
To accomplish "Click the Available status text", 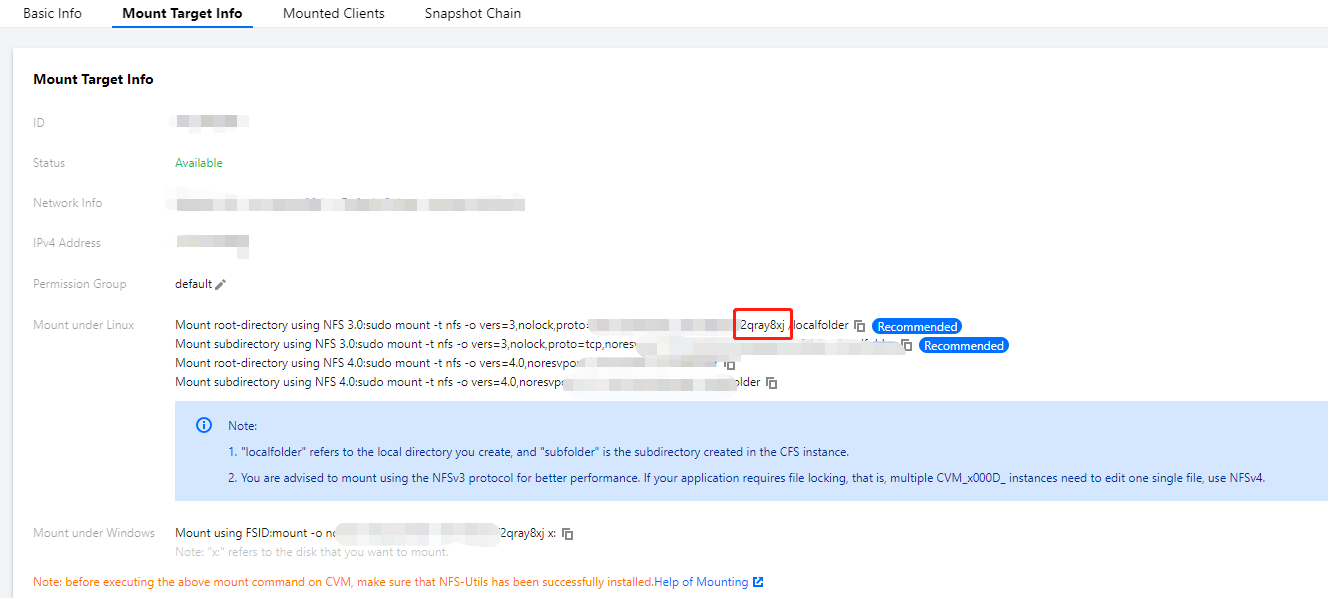I will (x=199, y=163).
